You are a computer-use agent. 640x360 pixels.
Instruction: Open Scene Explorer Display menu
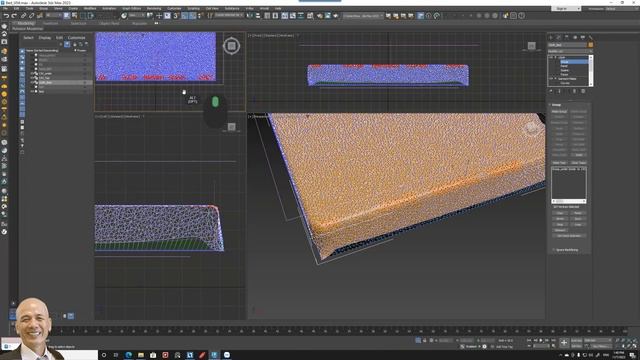(x=44, y=38)
